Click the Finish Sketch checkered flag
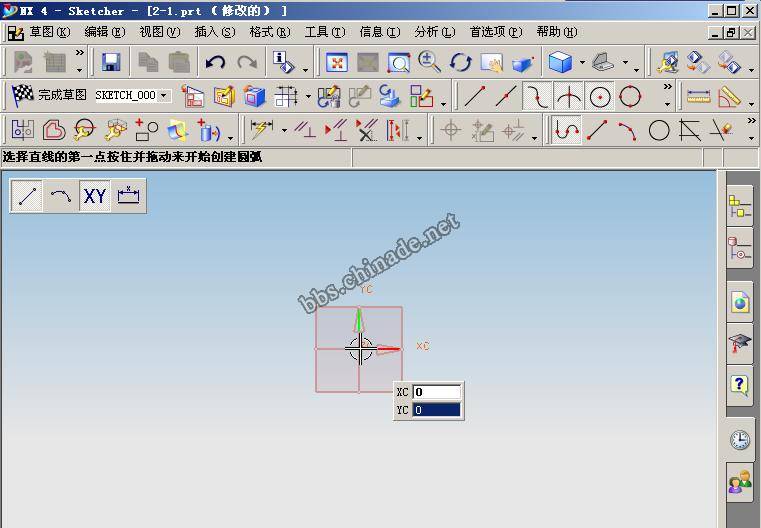 (x=22, y=95)
